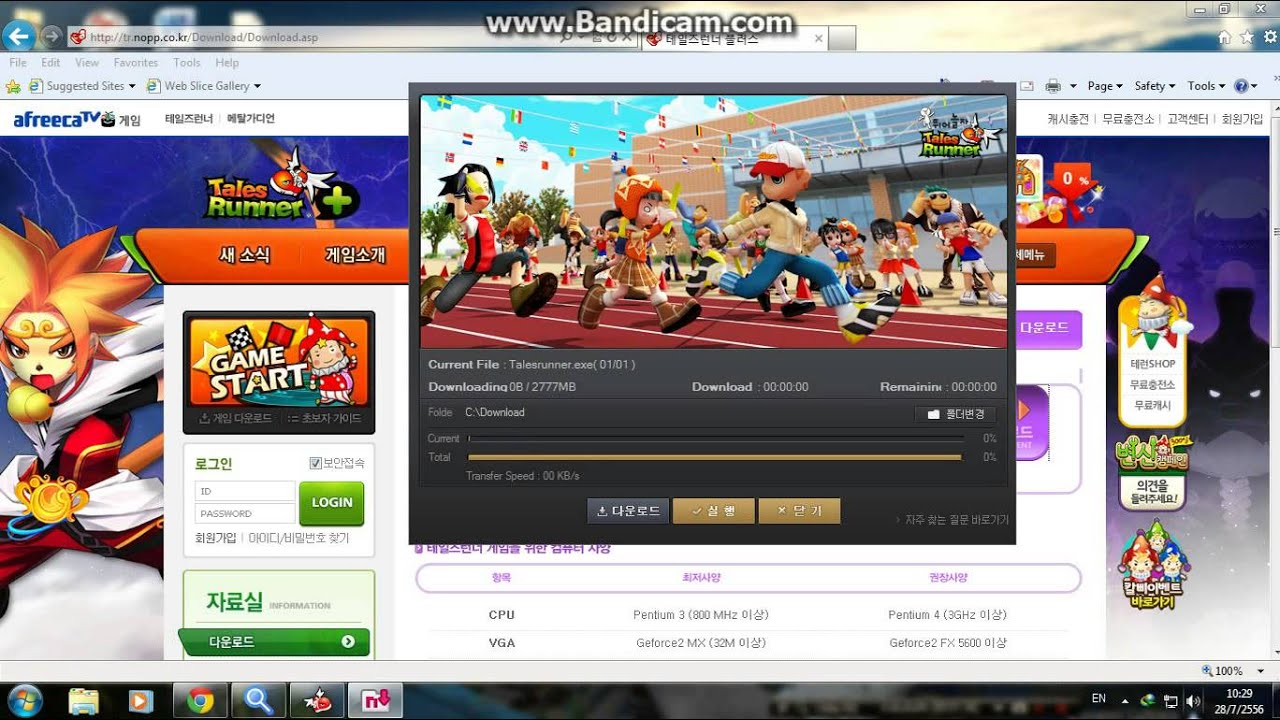The width and height of the screenshot is (1280, 720).
Task: Click the browser address bar URL
Action: pos(204,38)
